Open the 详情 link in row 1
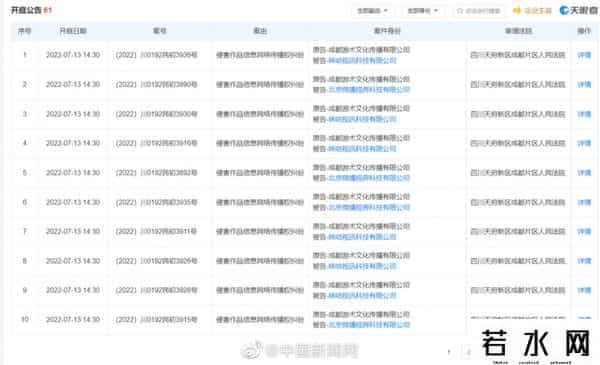 584,55
